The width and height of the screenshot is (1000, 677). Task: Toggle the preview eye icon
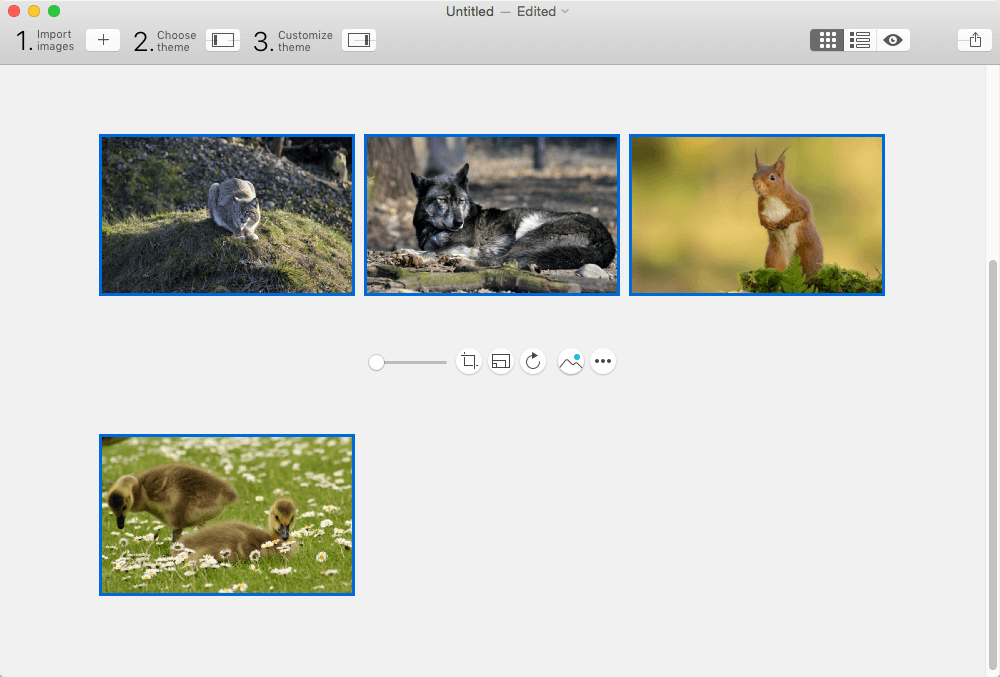pyautogui.click(x=893, y=40)
